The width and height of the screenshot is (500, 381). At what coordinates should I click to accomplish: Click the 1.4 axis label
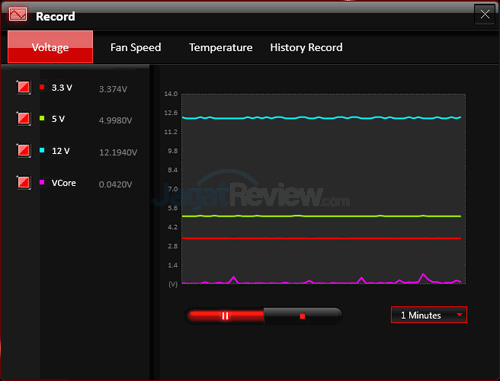(173, 265)
